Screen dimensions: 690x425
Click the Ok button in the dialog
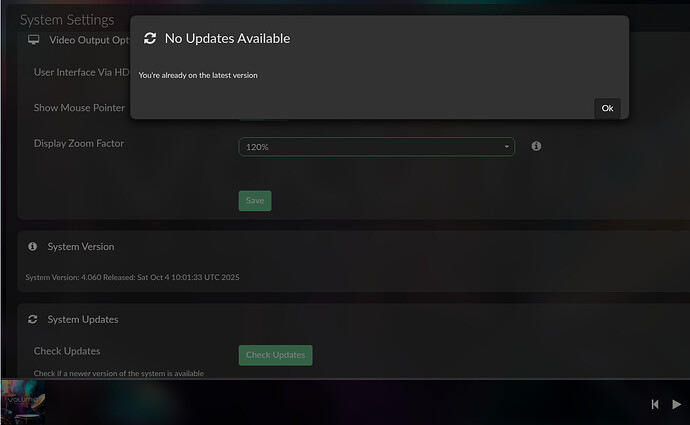[x=607, y=108]
